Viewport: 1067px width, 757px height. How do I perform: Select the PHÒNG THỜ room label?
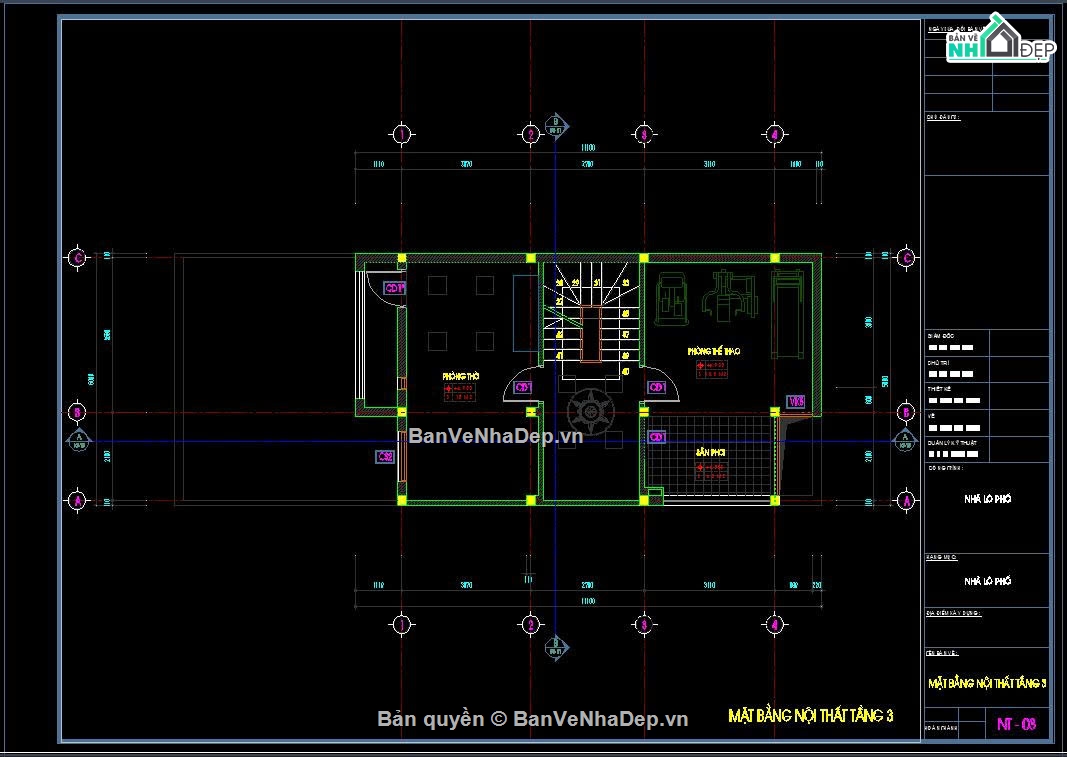pyautogui.click(x=461, y=376)
